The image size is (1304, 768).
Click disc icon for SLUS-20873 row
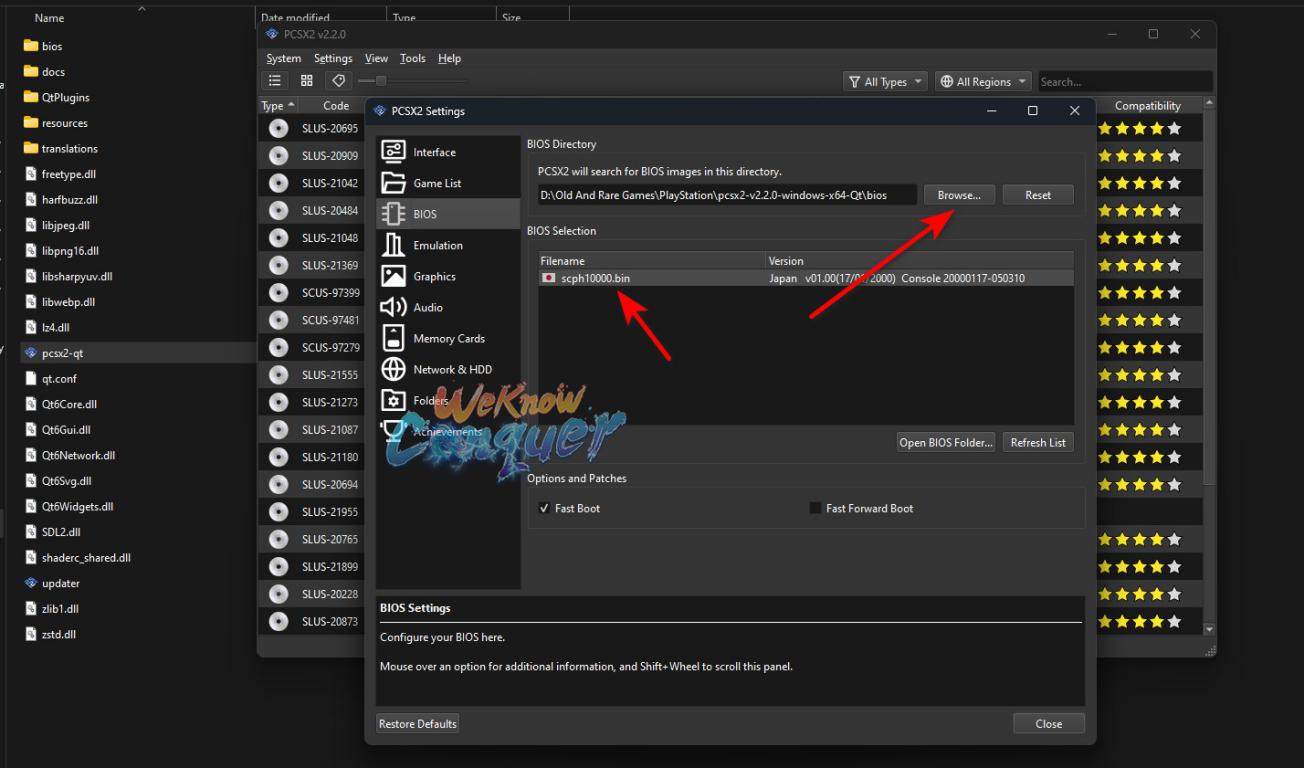[278, 621]
